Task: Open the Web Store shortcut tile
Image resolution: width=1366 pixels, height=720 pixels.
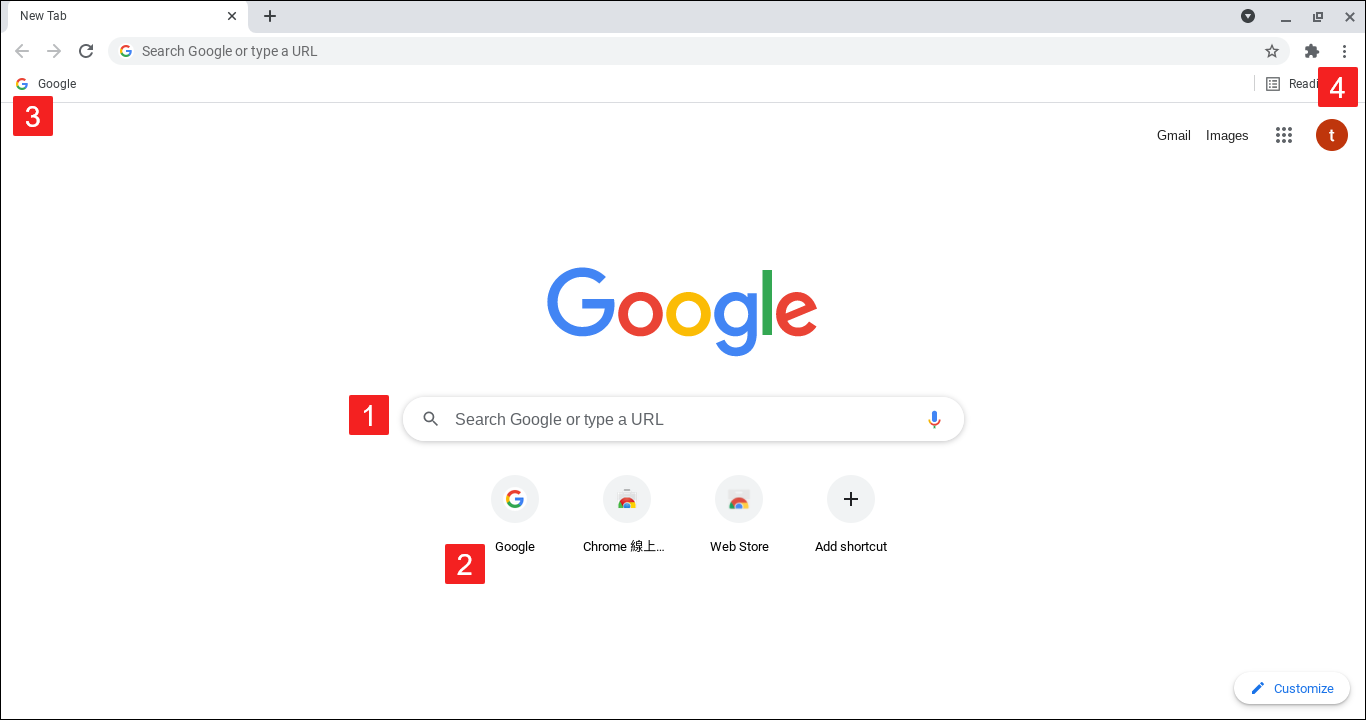Action: [739, 515]
